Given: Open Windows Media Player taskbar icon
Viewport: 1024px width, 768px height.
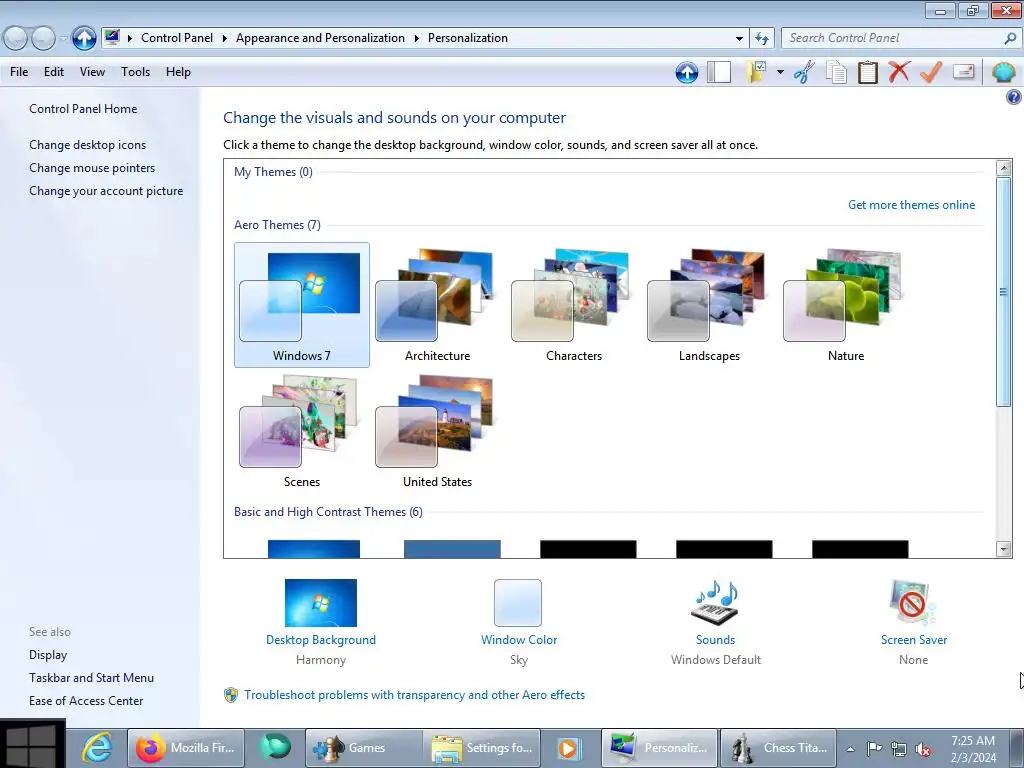Looking at the screenshot, I should (569, 748).
